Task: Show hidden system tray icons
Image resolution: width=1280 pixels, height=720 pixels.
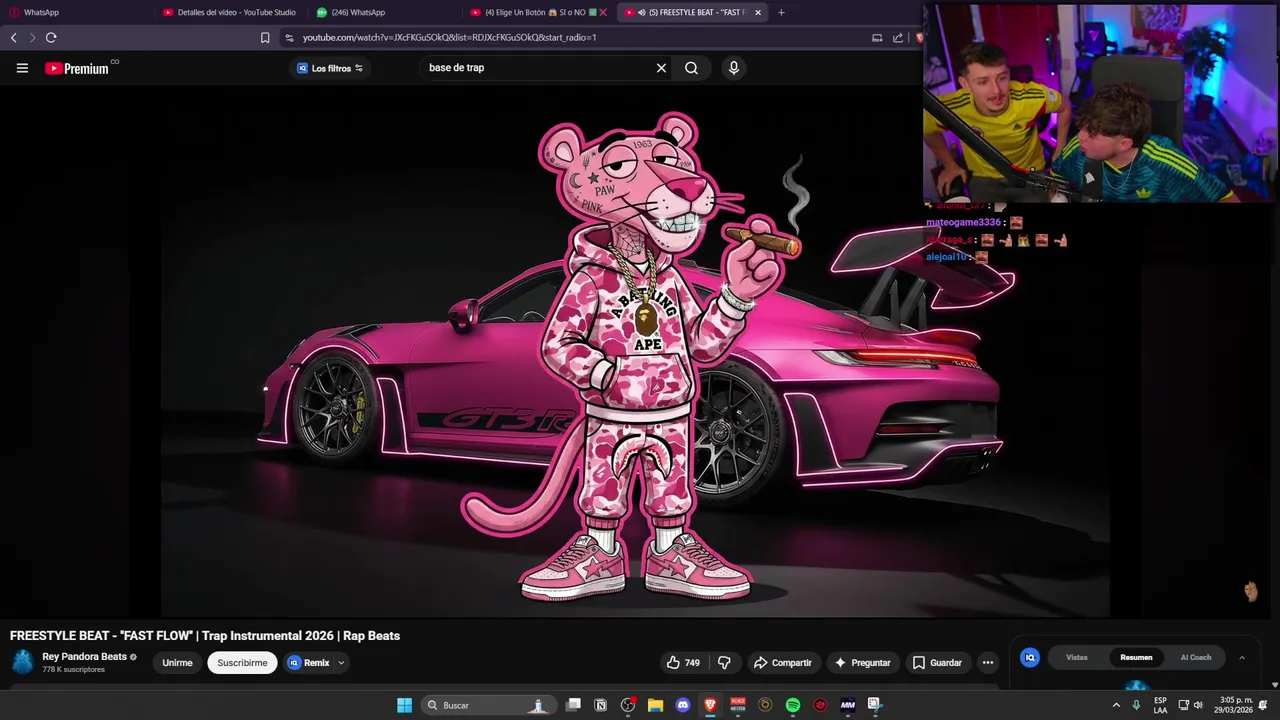Action: [1116, 705]
